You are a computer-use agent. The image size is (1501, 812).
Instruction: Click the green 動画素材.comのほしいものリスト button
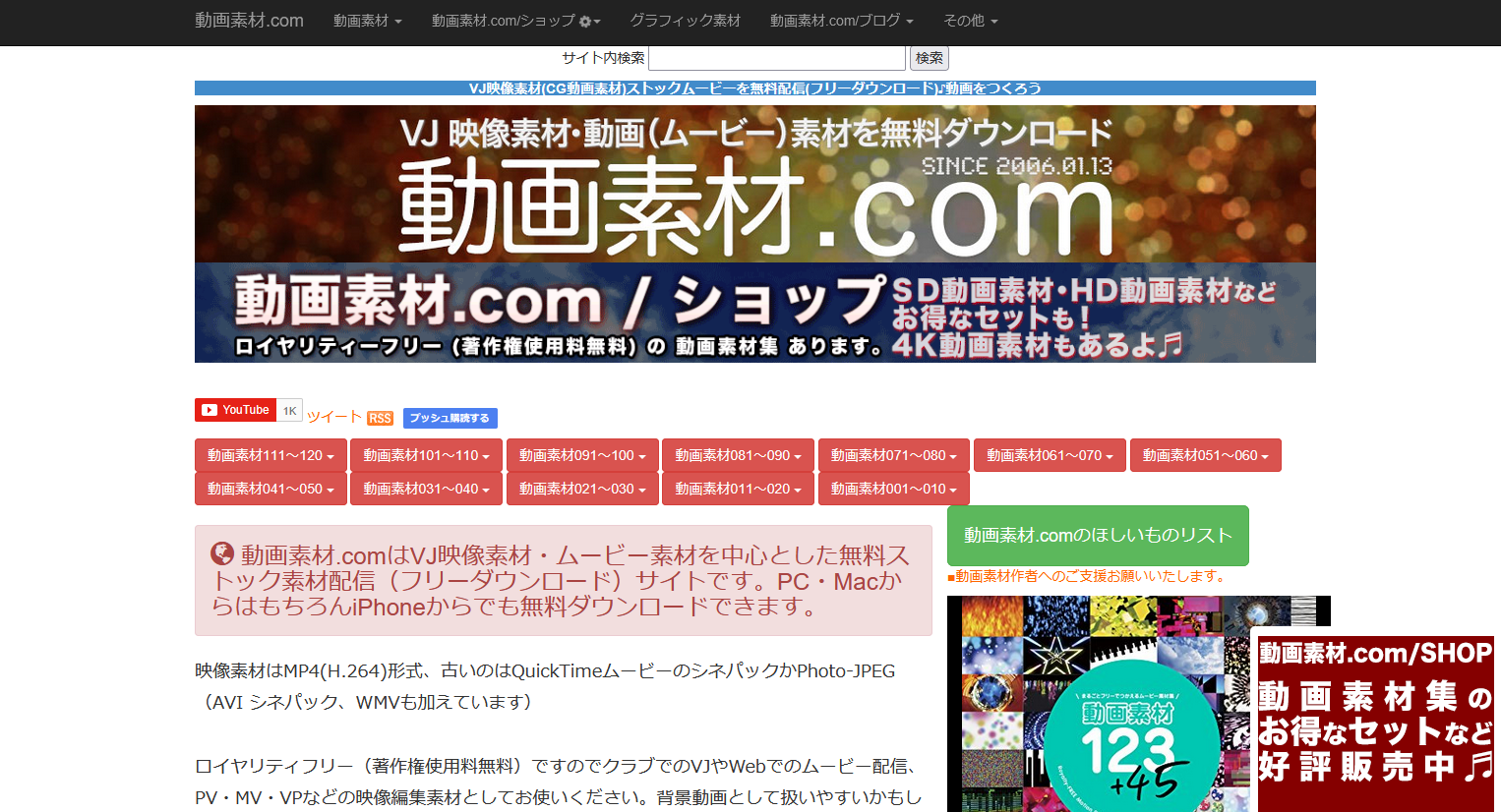click(x=1098, y=535)
